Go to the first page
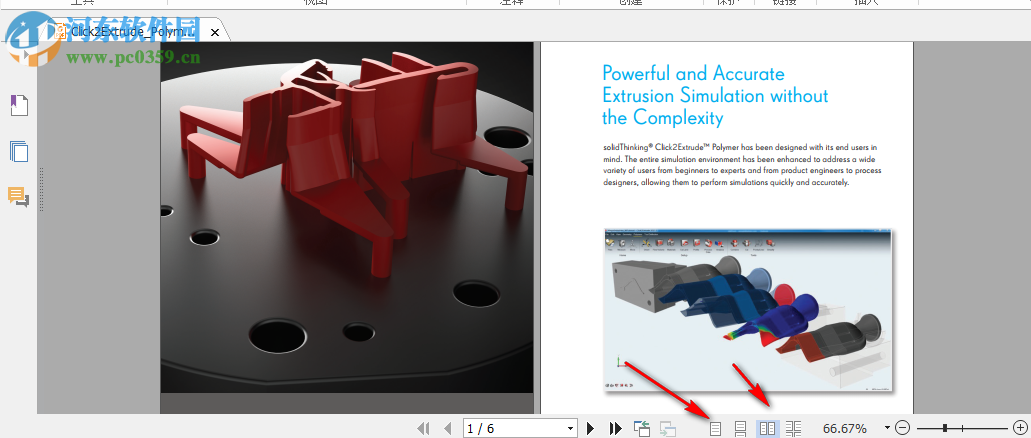1031x438 pixels. coord(423,428)
